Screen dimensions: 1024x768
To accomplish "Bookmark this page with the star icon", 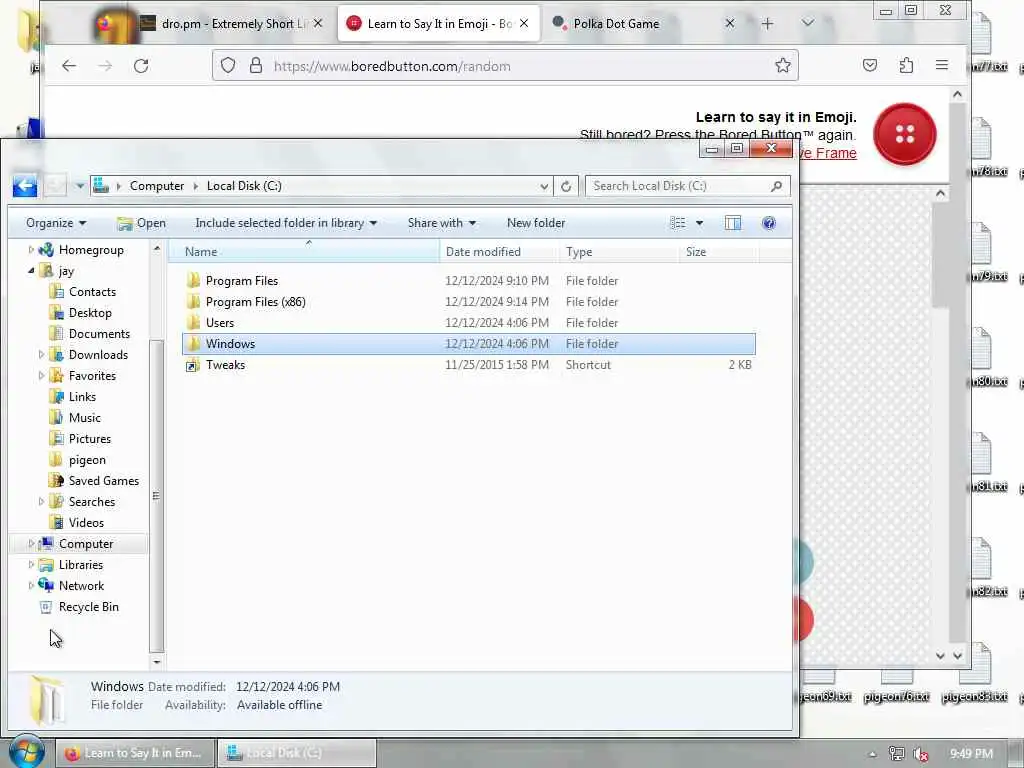I will click(782, 65).
